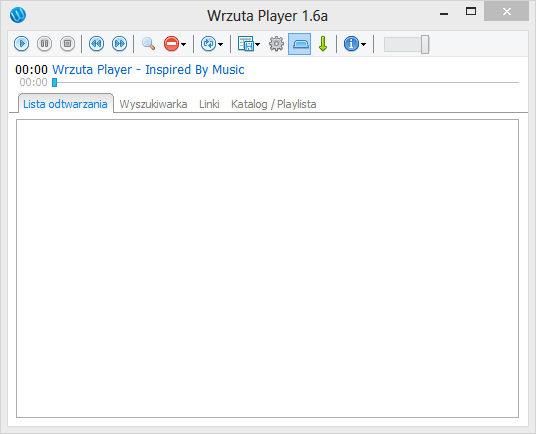Screen dimensions: 536x434
Task: Expand the red remove icon dropdown arrow
Action: click(184, 44)
